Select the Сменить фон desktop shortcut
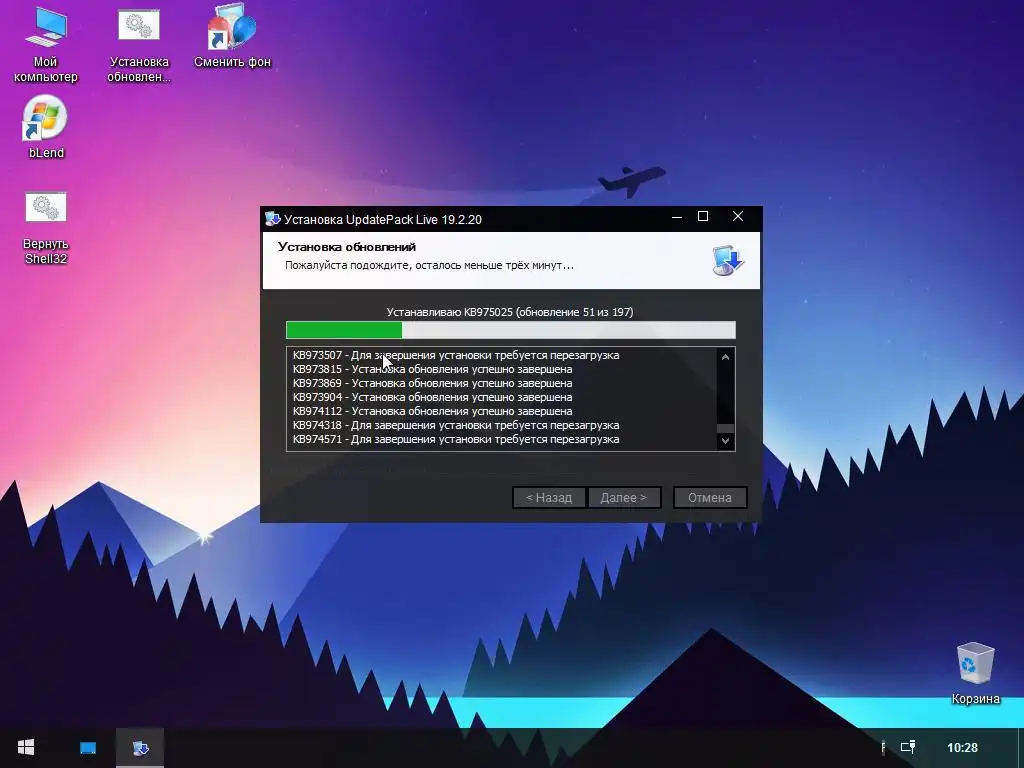The image size is (1024, 768). tap(232, 37)
